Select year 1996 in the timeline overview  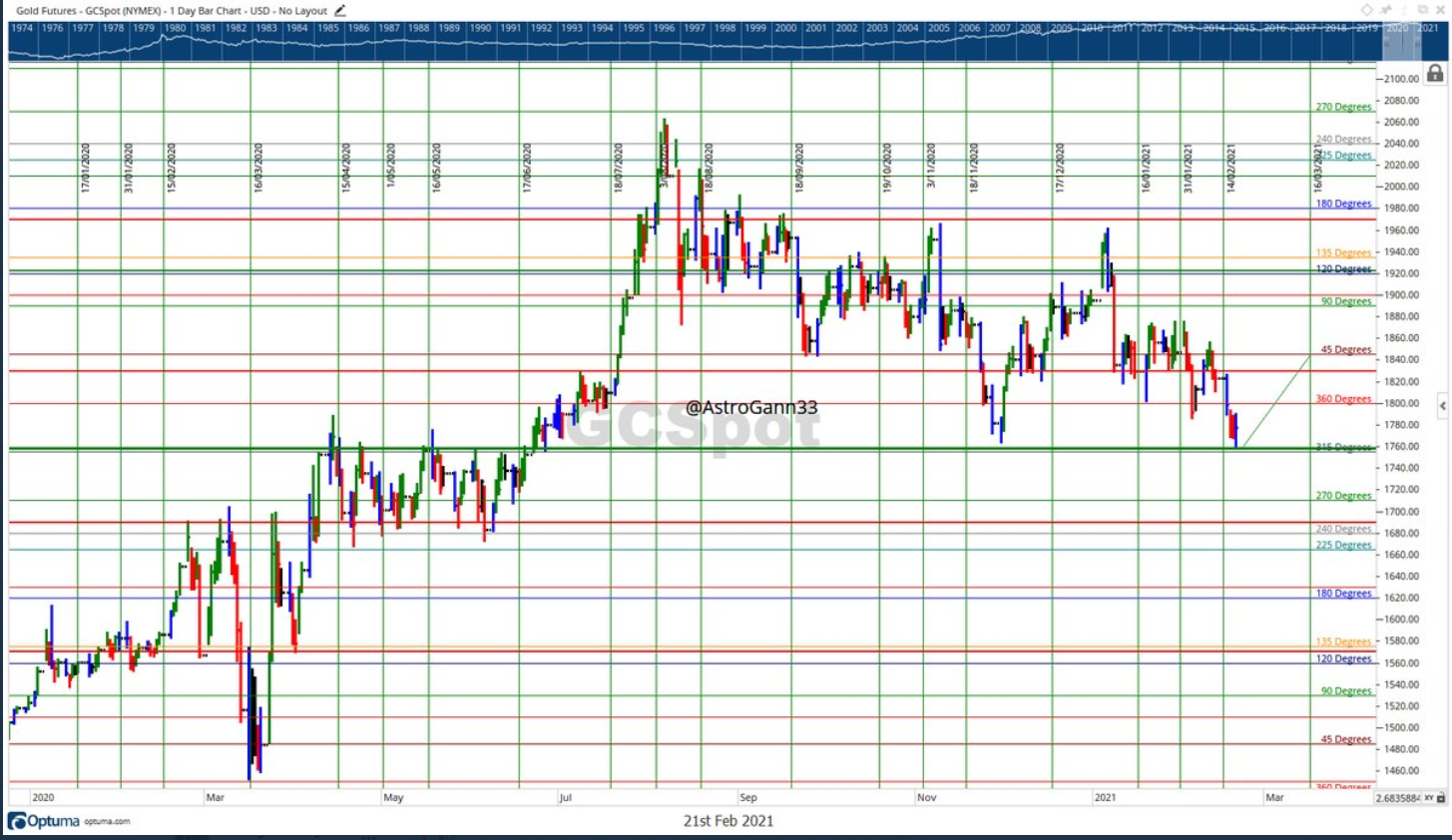(664, 28)
